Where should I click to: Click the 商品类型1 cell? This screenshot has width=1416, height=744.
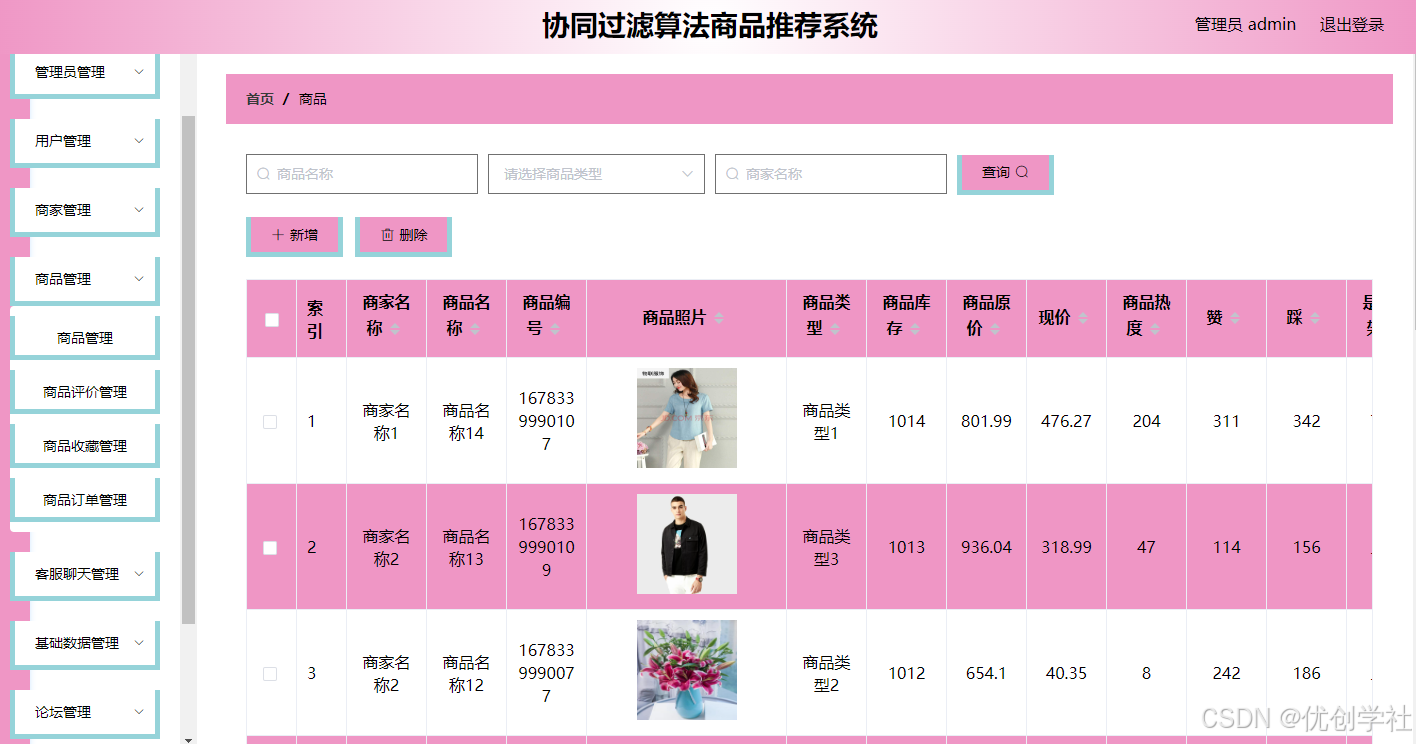click(827, 422)
